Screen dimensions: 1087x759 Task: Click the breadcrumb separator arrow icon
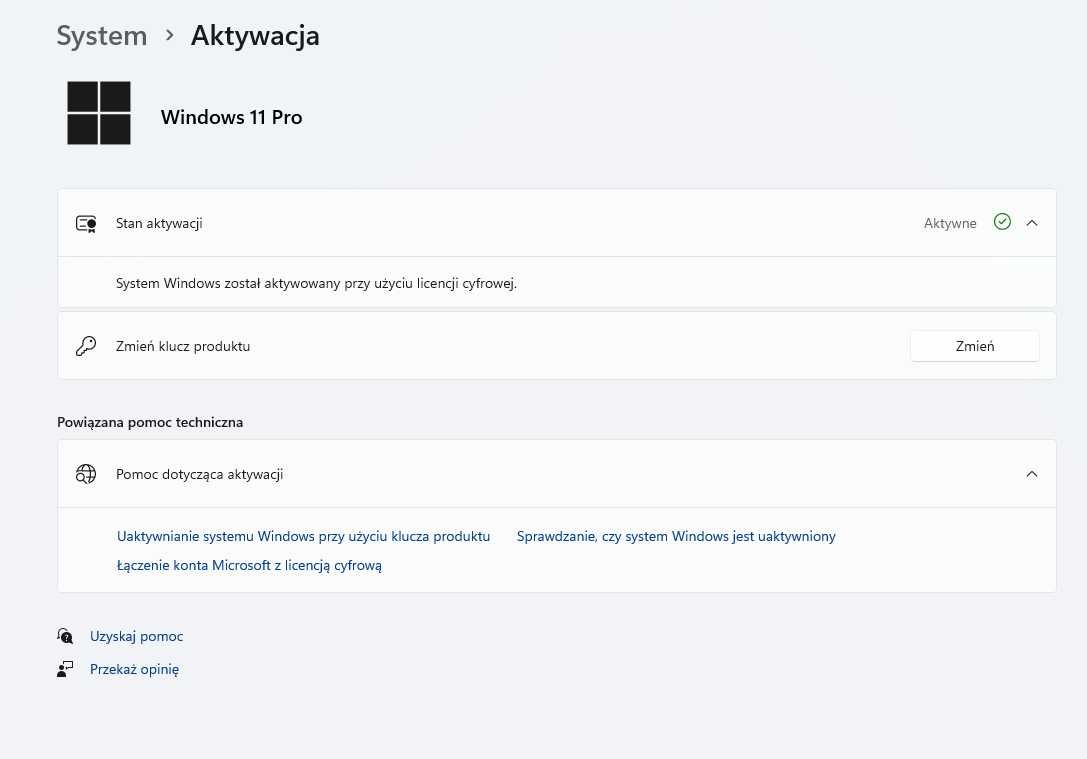tap(169, 35)
